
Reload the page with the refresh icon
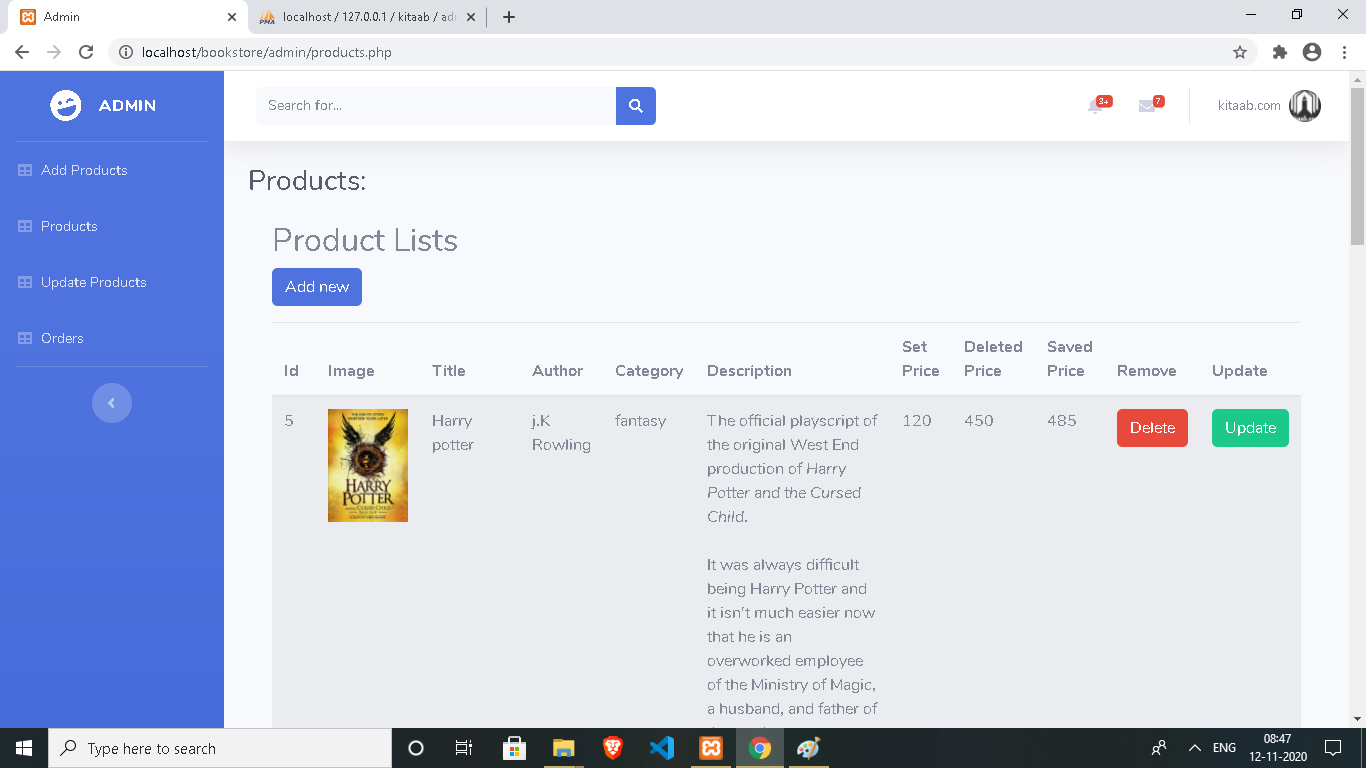87,51
